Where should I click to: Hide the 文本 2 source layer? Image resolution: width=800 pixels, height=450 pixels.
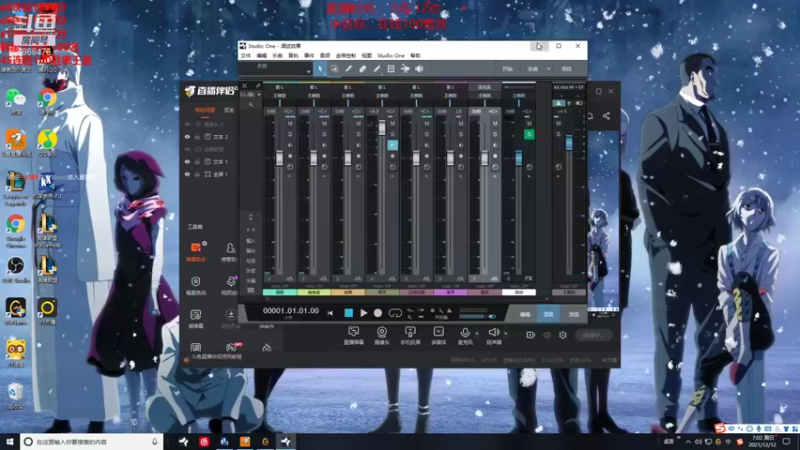[x=187, y=137]
